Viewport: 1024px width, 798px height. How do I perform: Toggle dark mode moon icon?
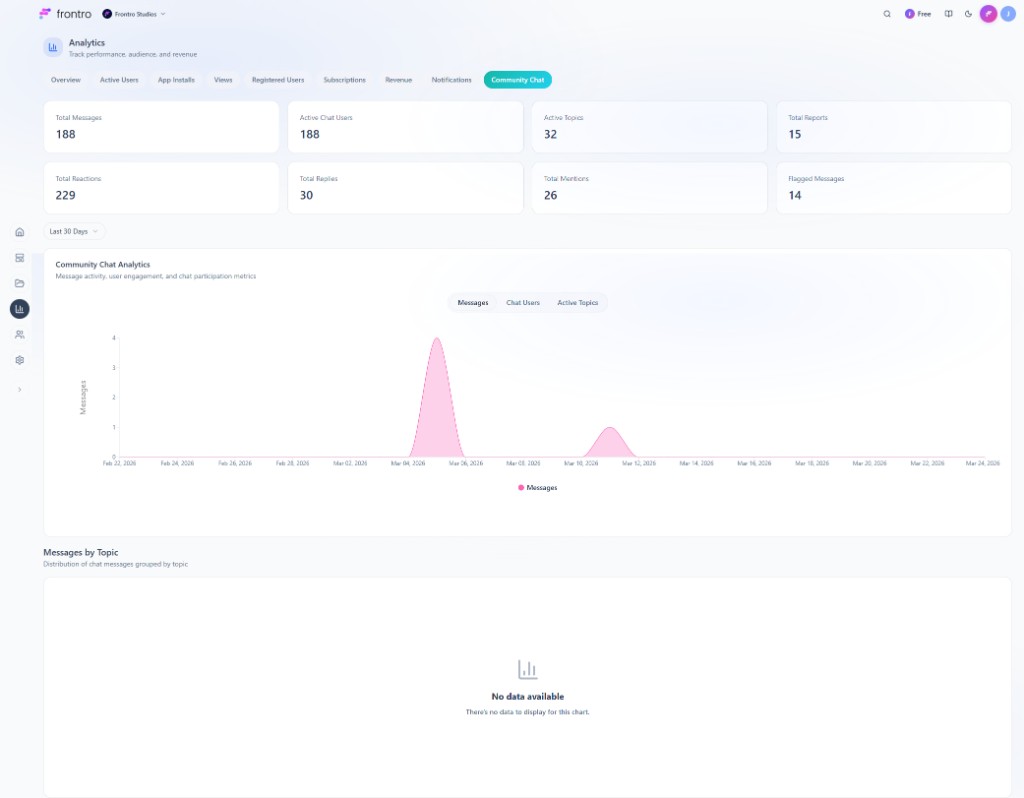pyautogui.click(x=968, y=14)
